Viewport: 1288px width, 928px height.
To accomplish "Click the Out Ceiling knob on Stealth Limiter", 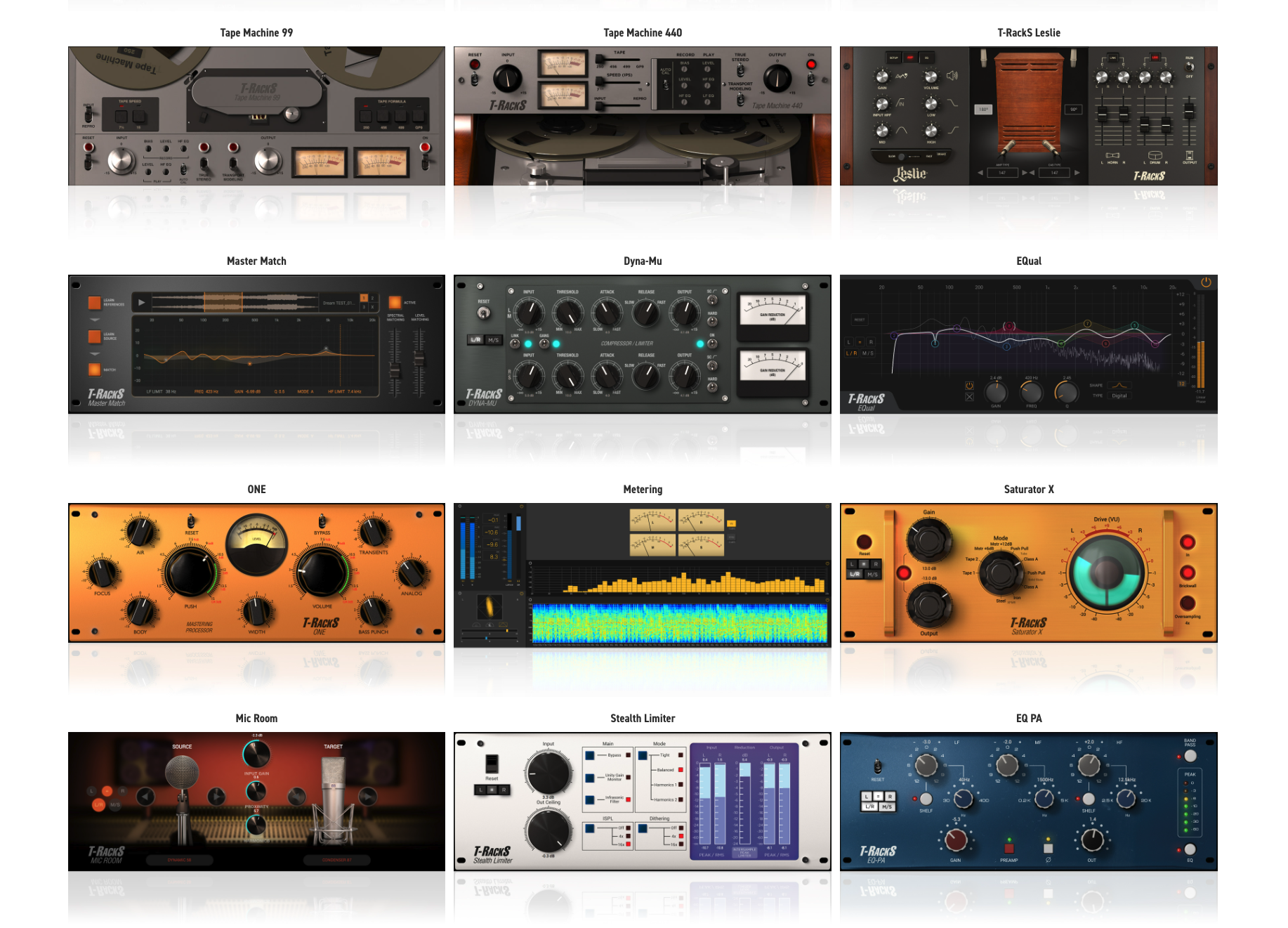I will (548, 830).
